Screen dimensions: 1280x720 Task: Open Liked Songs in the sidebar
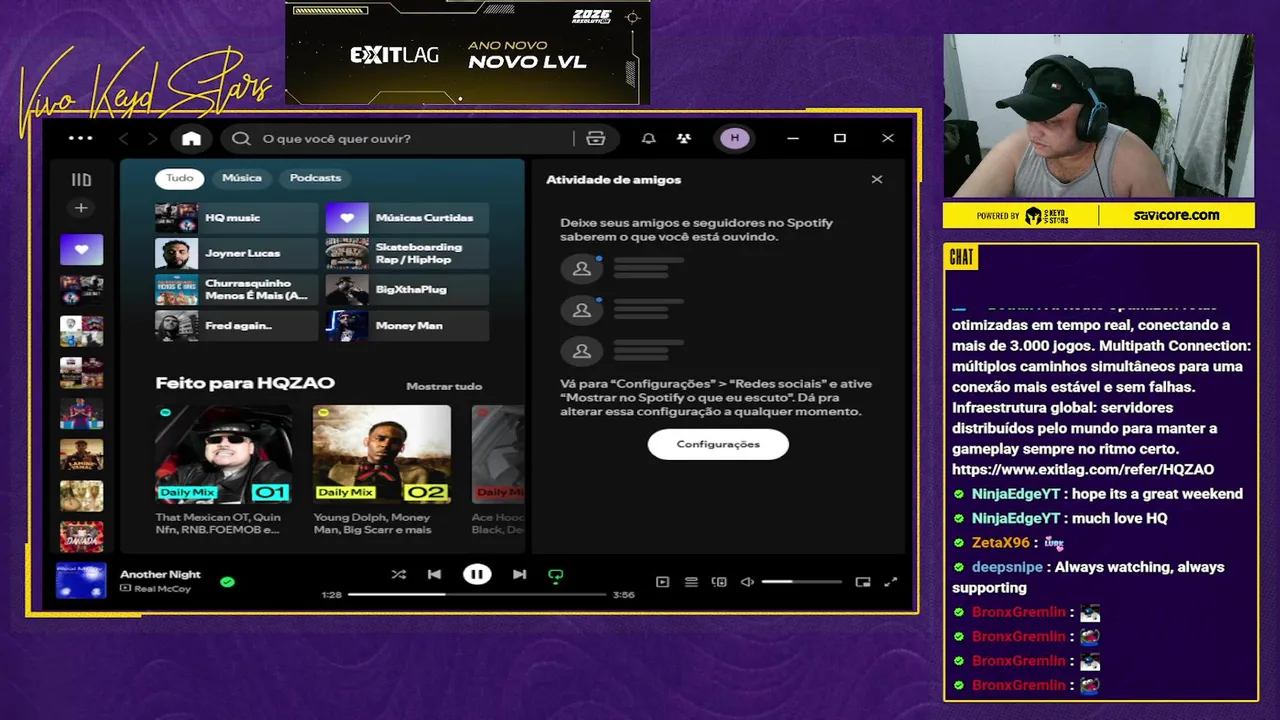coord(81,249)
